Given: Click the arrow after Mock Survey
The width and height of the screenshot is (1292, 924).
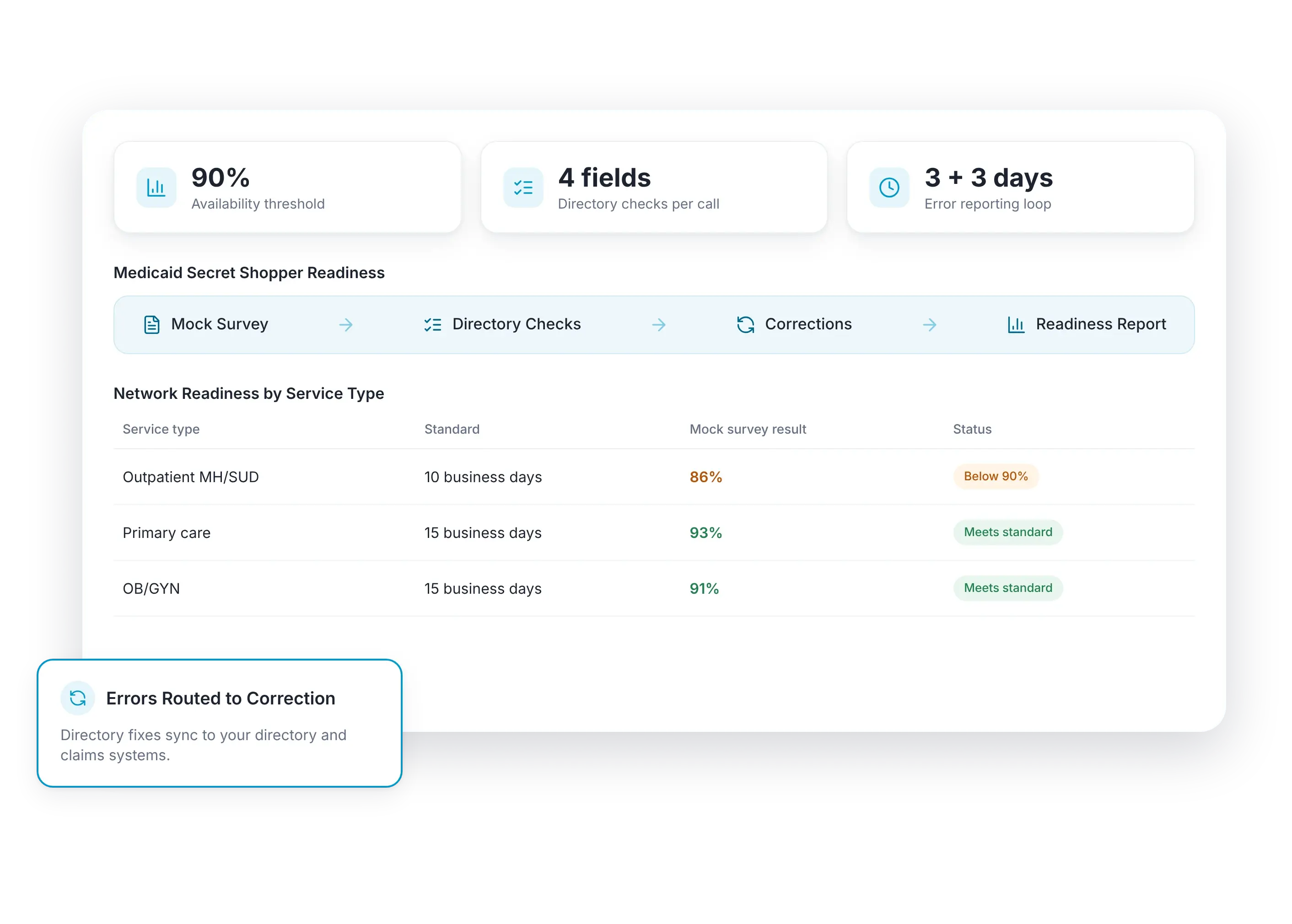Looking at the screenshot, I should click(x=346, y=324).
